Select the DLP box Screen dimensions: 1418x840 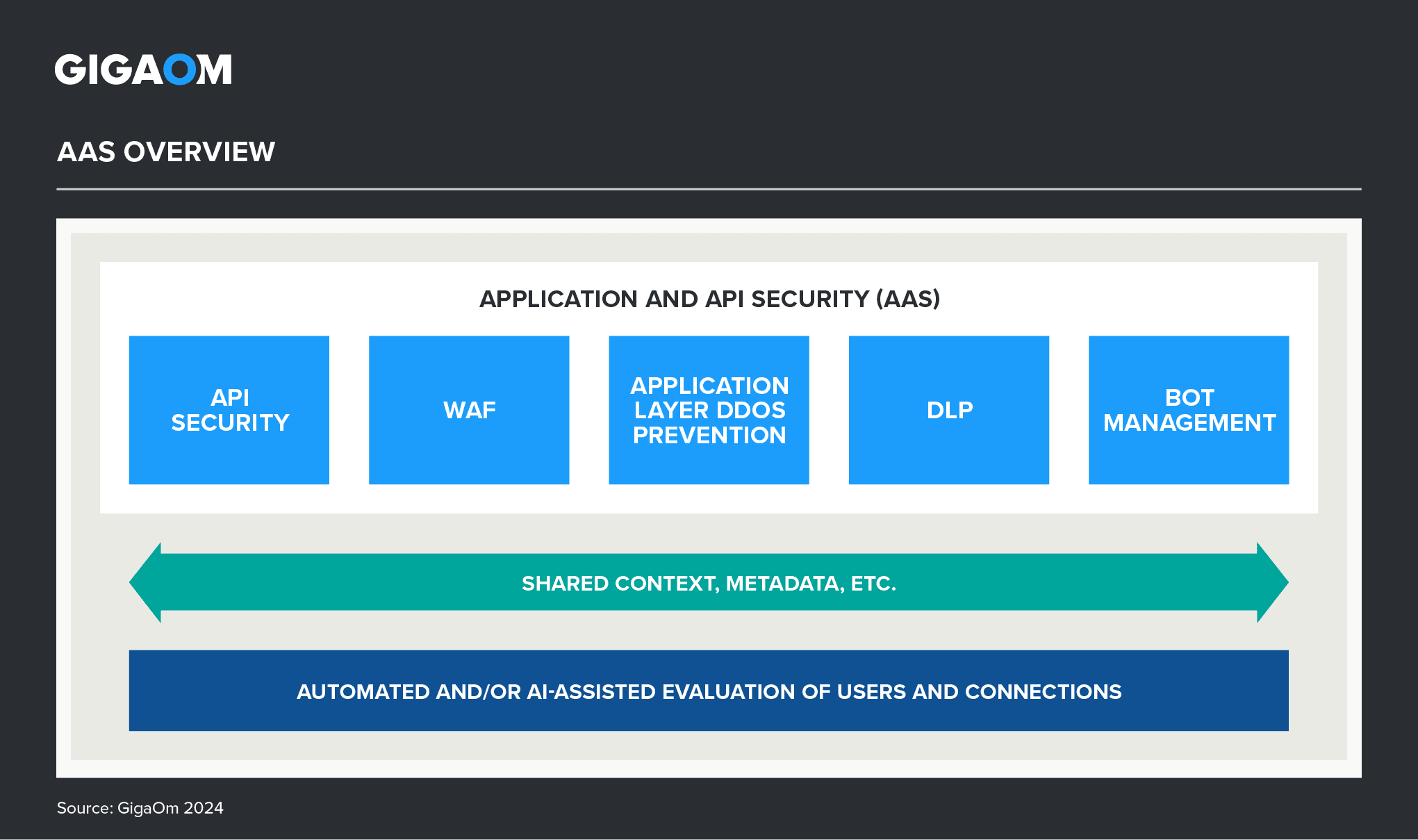point(949,410)
